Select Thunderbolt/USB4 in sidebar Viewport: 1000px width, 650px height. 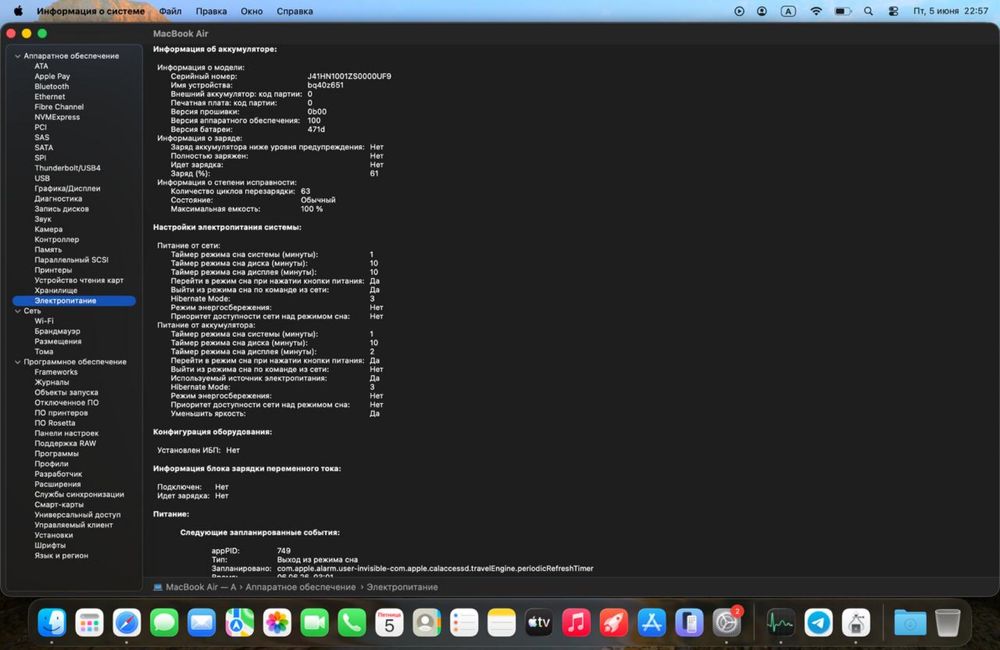(x=68, y=168)
